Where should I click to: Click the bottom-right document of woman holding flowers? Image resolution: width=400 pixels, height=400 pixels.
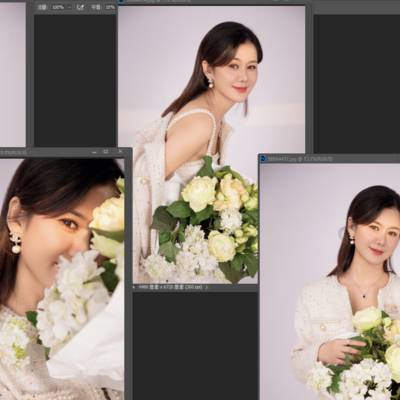coord(330,282)
